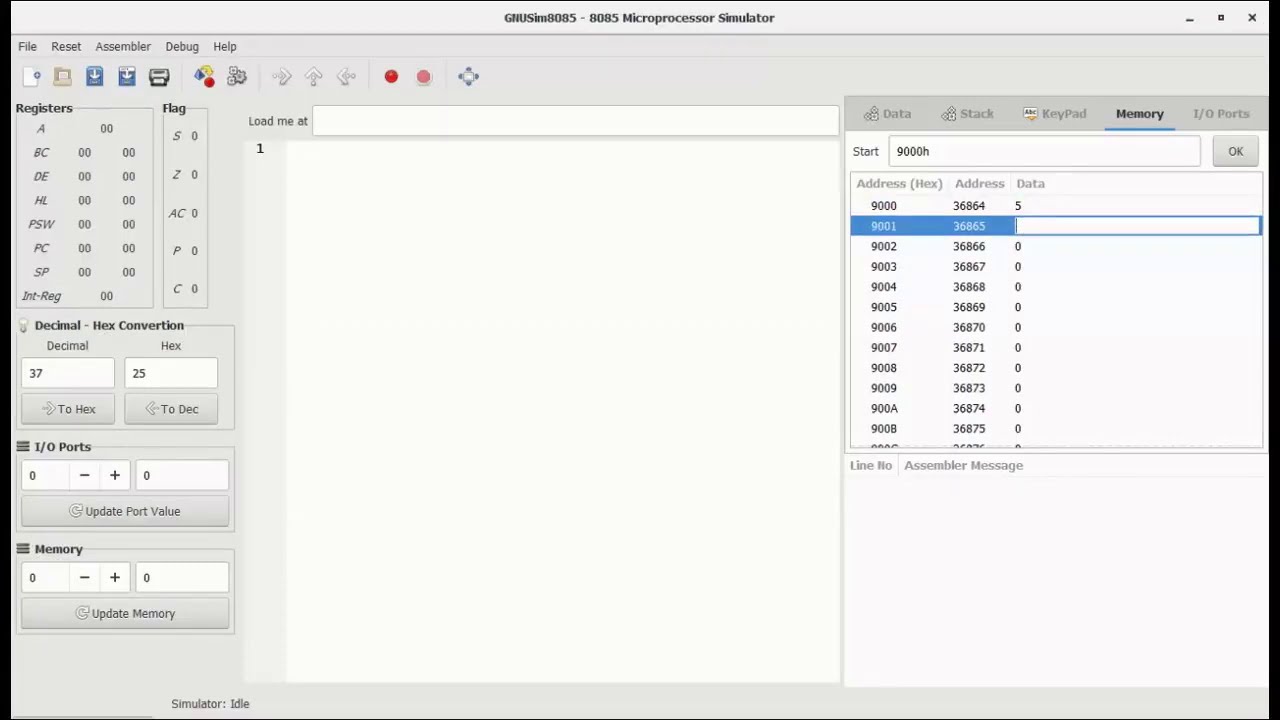Select memory row with address 900B

[x=1056, y=429]
